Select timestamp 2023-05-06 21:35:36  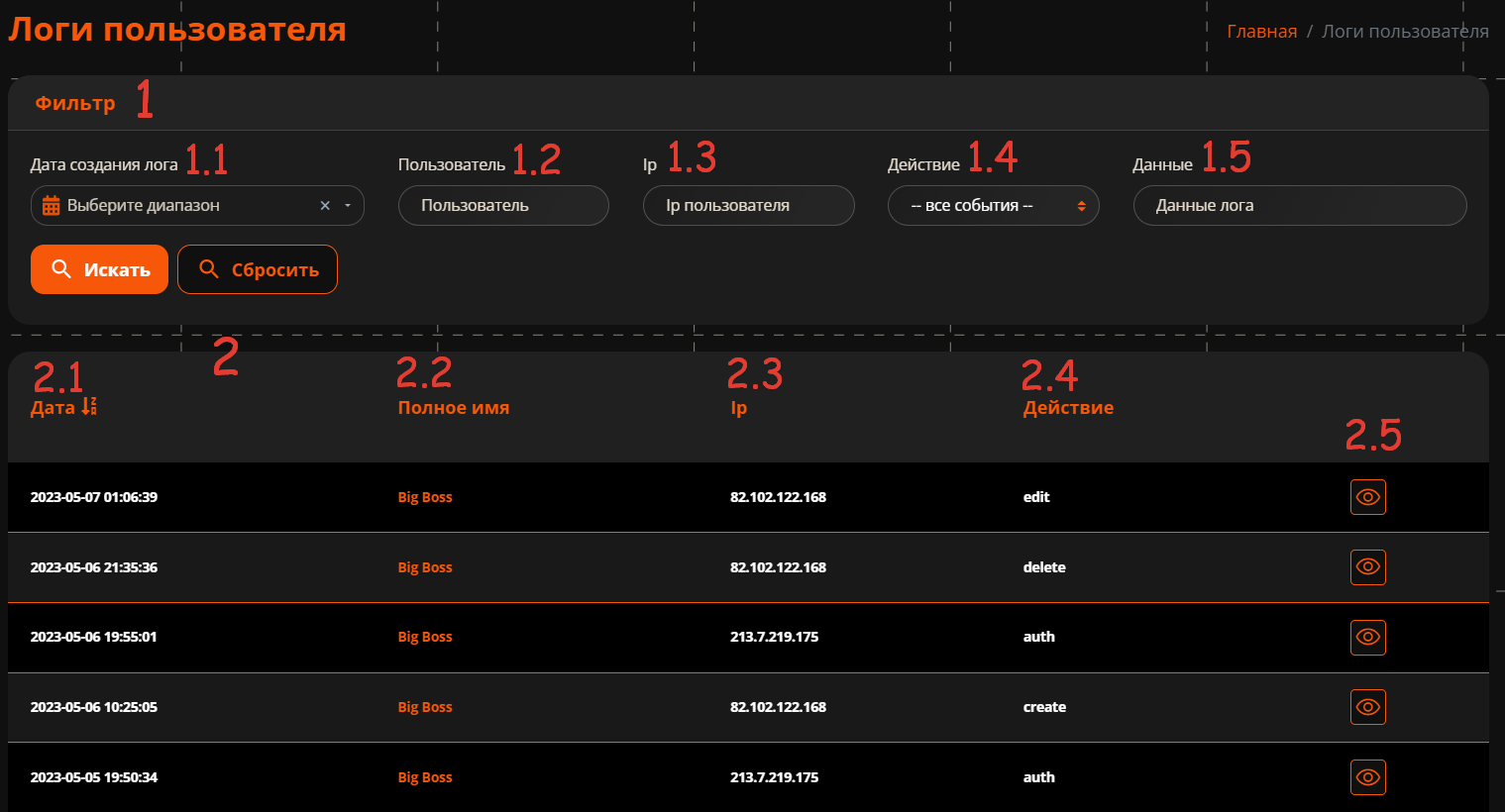94,567
